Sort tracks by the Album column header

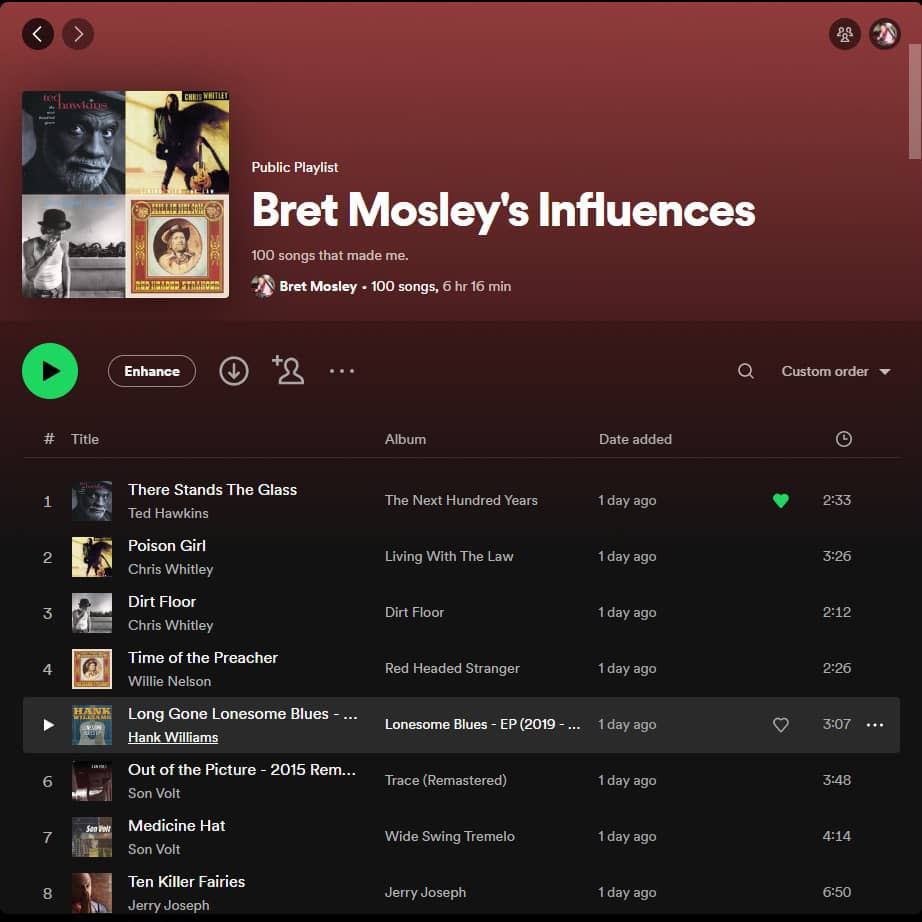point(405,439)
